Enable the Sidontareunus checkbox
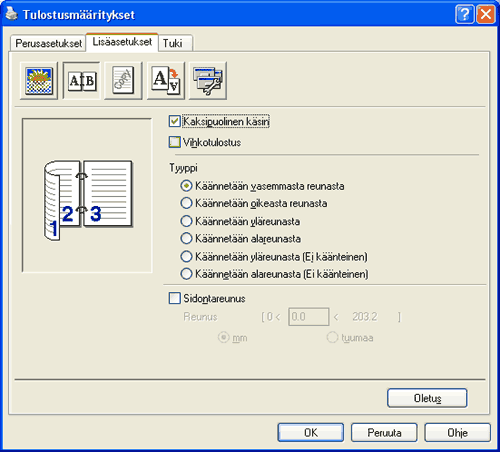This screenshot has width=500, height=452. [174, 298]
